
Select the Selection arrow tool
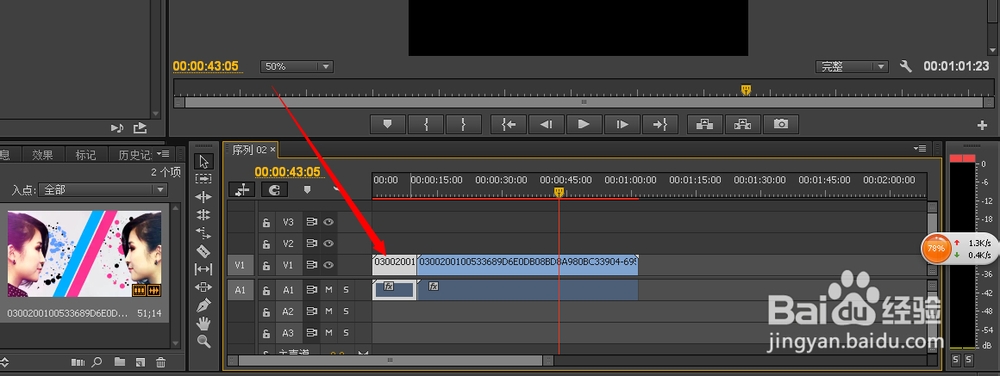[x=203, y=161]
